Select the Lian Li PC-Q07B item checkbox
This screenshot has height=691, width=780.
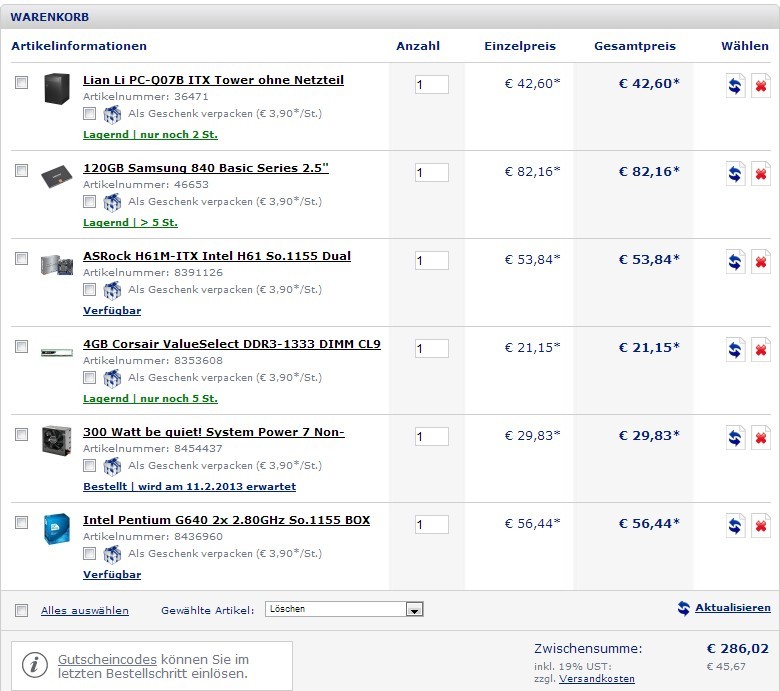(x=21, y=82)
